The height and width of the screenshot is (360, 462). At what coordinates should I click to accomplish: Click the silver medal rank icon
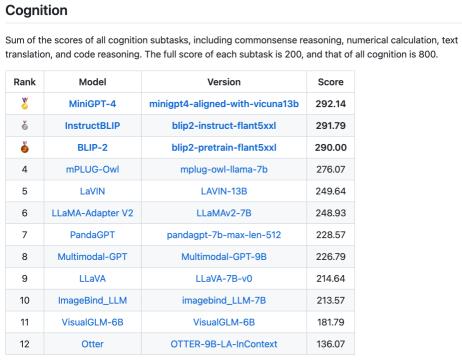(x=25, y=126)
